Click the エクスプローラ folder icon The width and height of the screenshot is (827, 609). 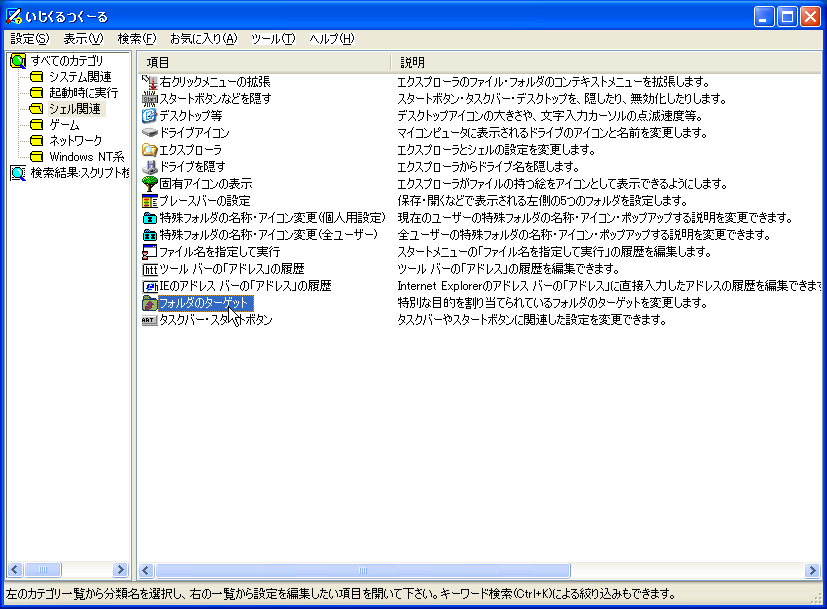[x=150, y=150]
